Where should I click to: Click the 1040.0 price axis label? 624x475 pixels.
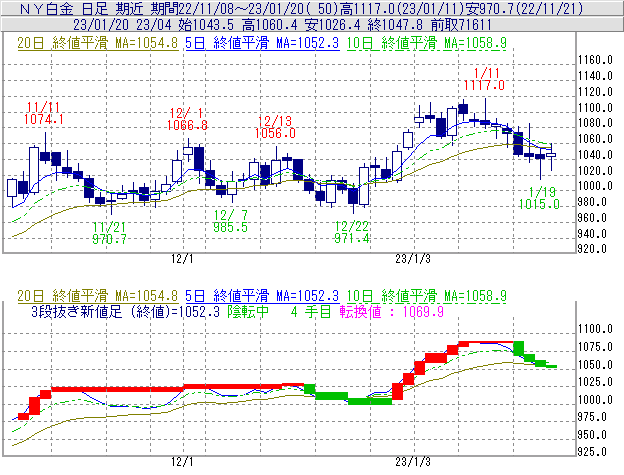click(595, 155)
